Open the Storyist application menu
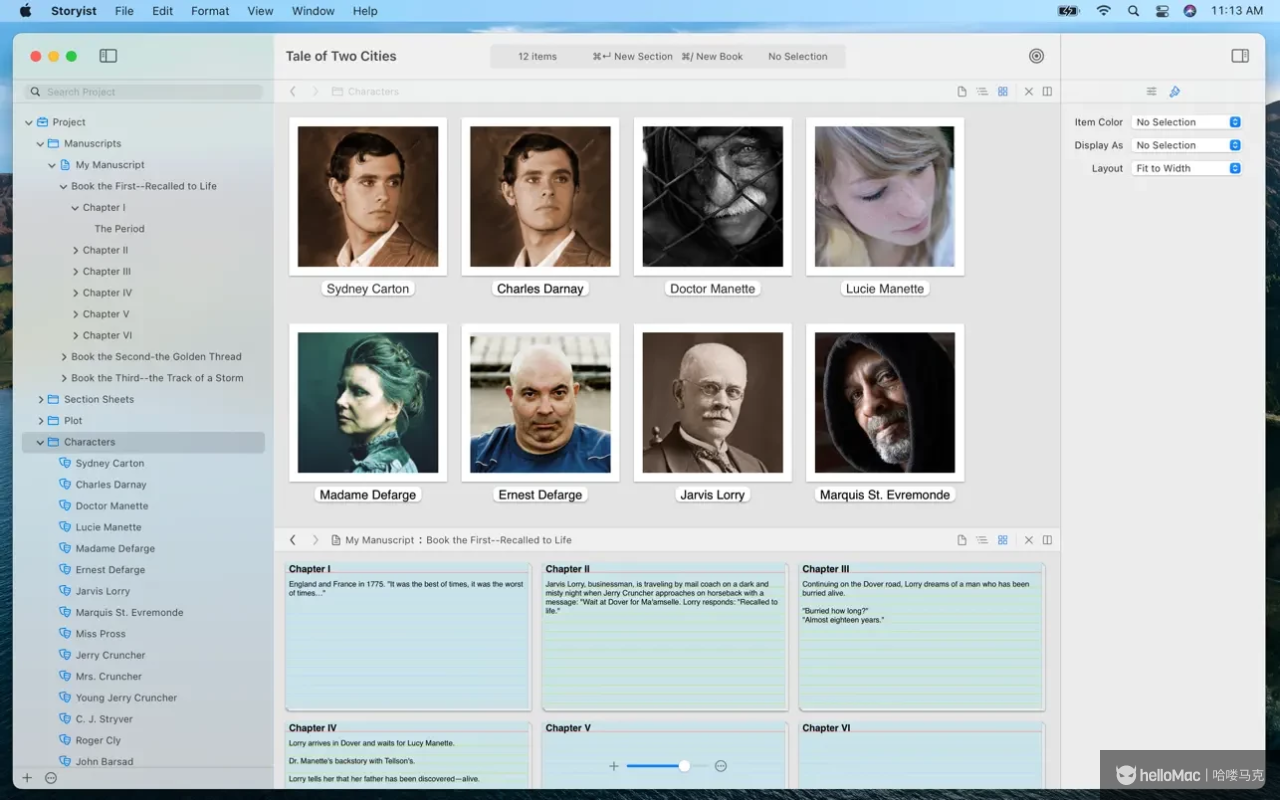1280x800 pixels. click(x=75, y=11)
